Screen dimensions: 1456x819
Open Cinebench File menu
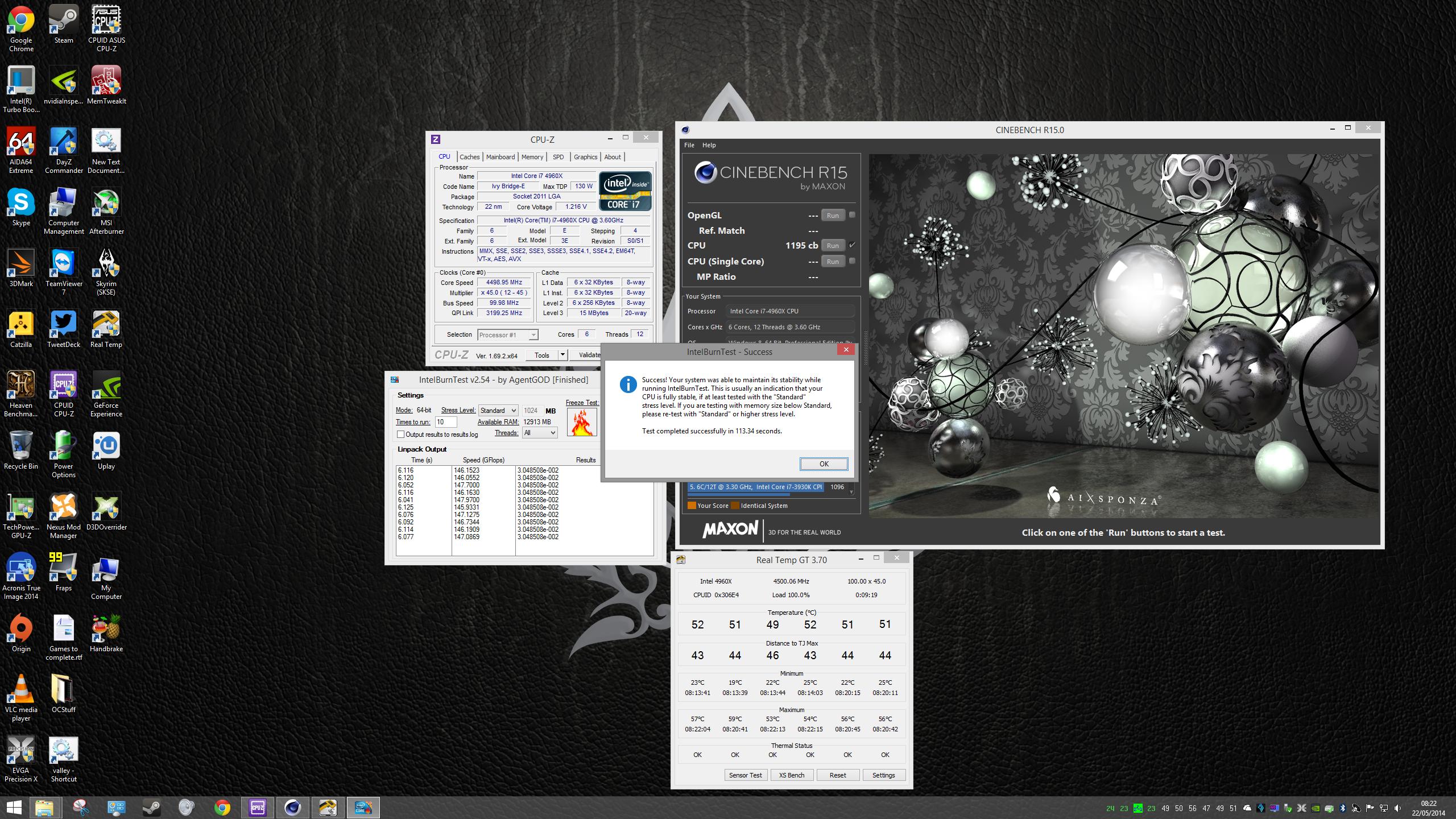coord(689,145)
